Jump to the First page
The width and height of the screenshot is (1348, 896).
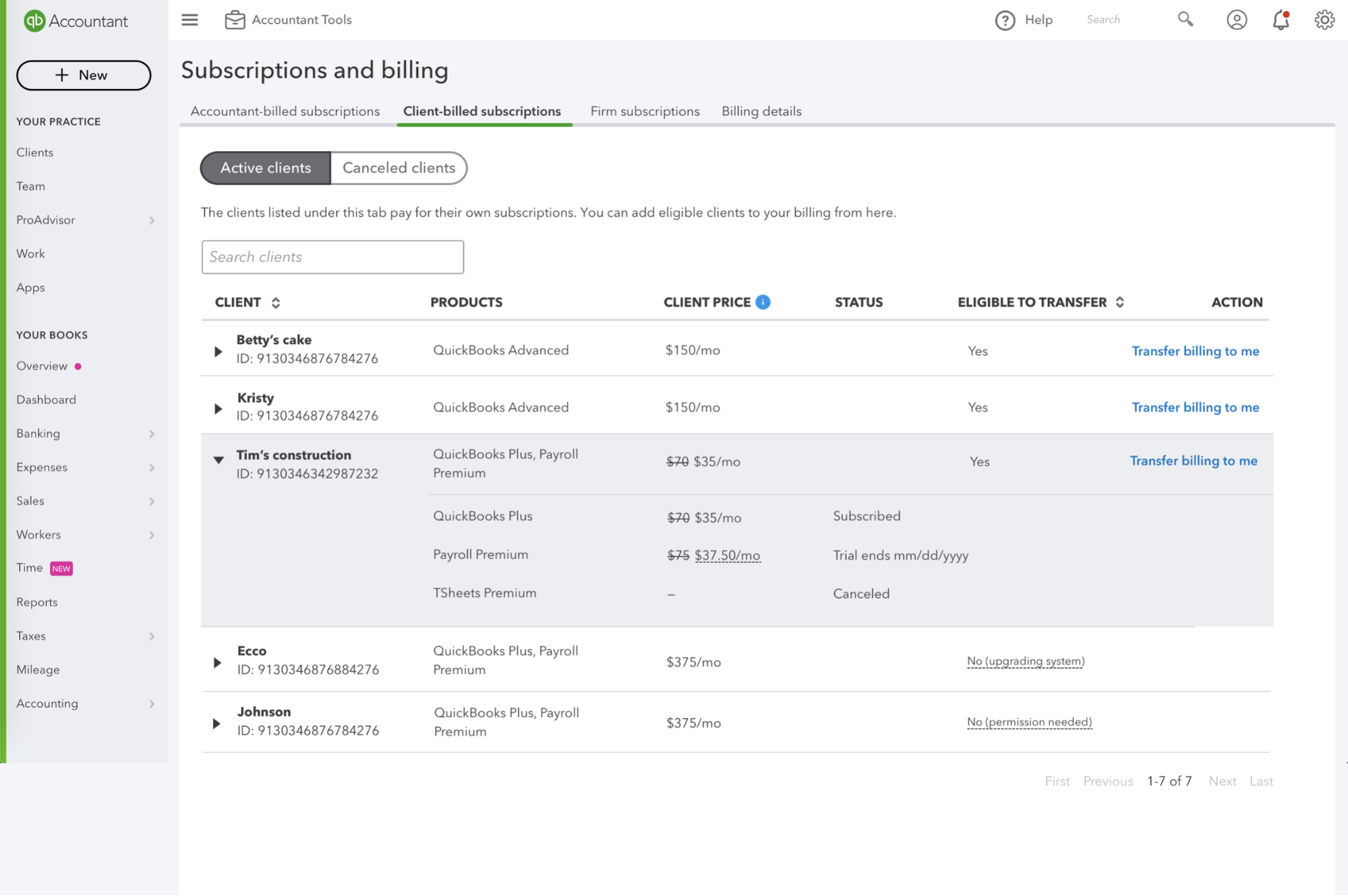click(x=1057, y=781)
